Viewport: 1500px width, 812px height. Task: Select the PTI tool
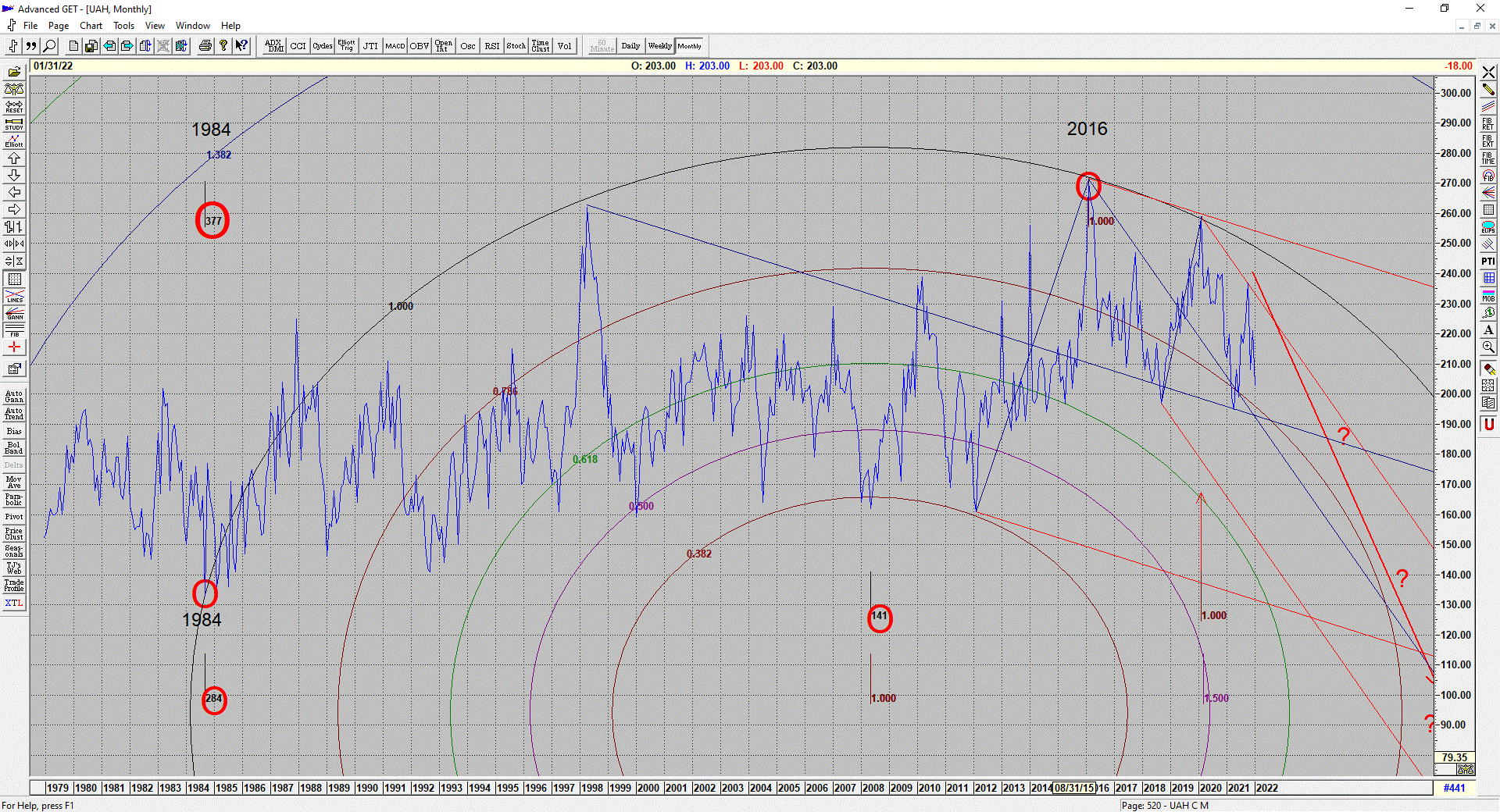pos(1487,262)
